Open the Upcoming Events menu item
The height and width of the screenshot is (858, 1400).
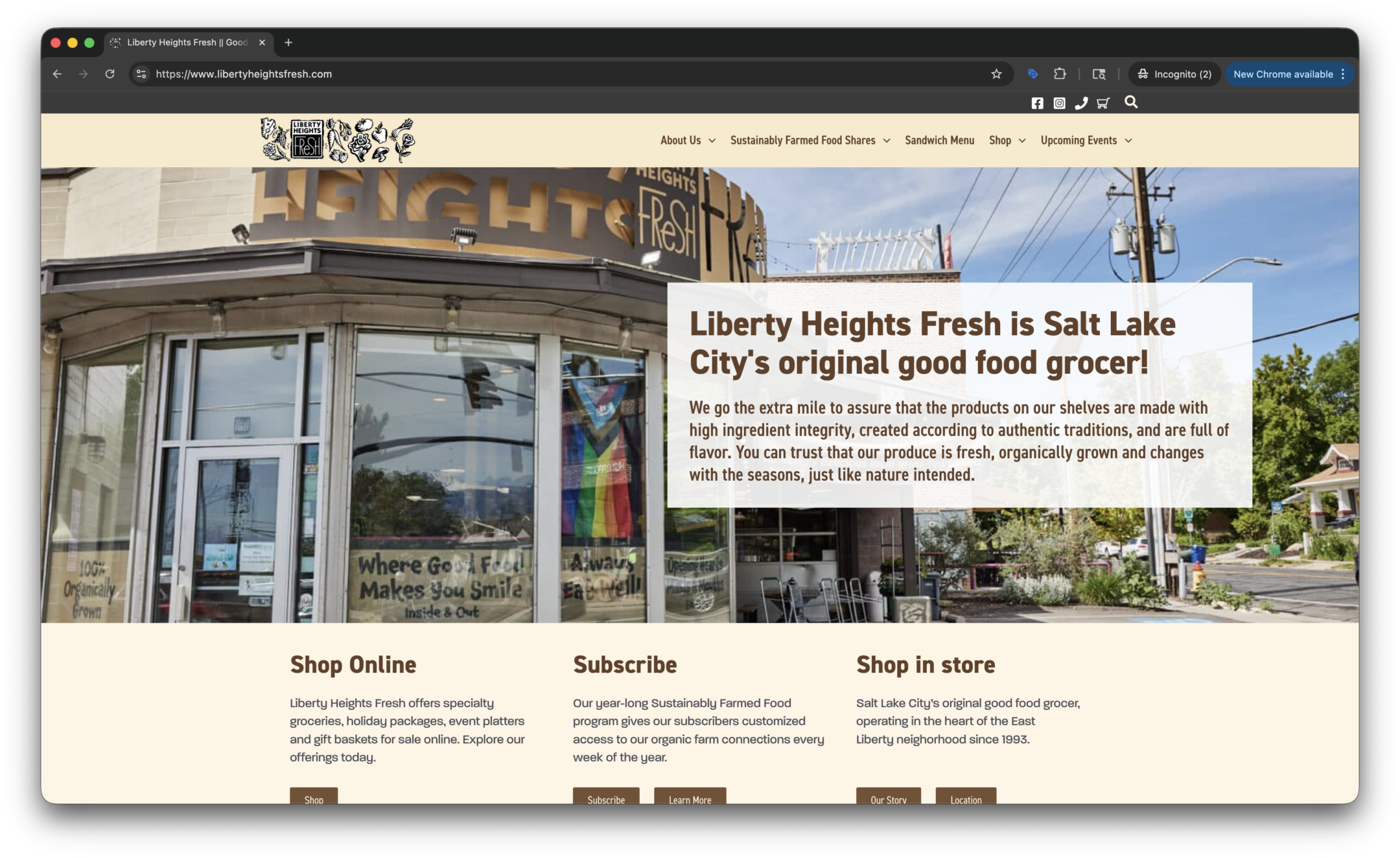[1079, 141]
